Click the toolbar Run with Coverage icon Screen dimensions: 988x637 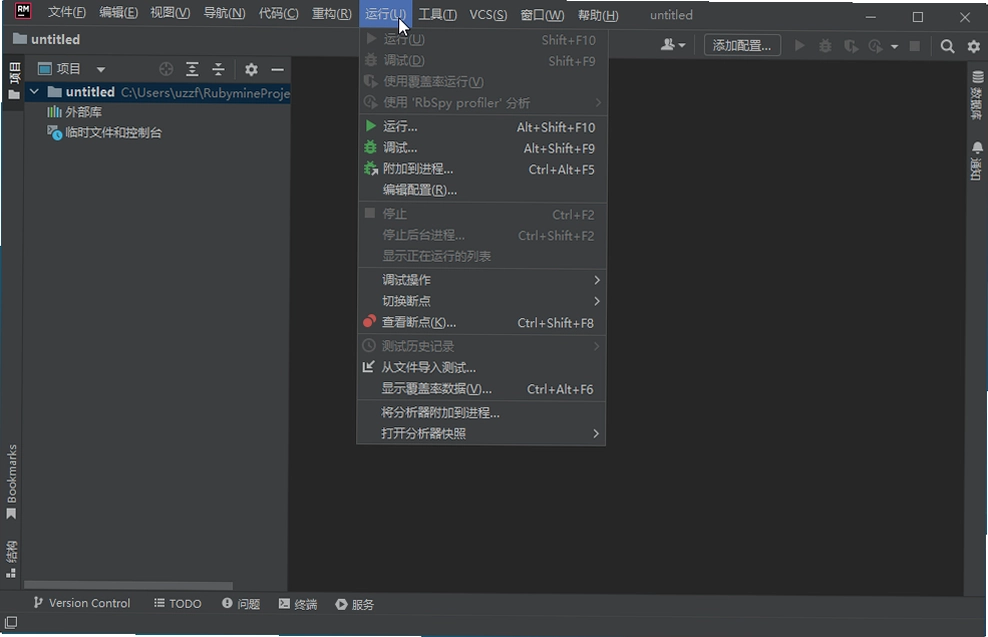pos(851,46)
